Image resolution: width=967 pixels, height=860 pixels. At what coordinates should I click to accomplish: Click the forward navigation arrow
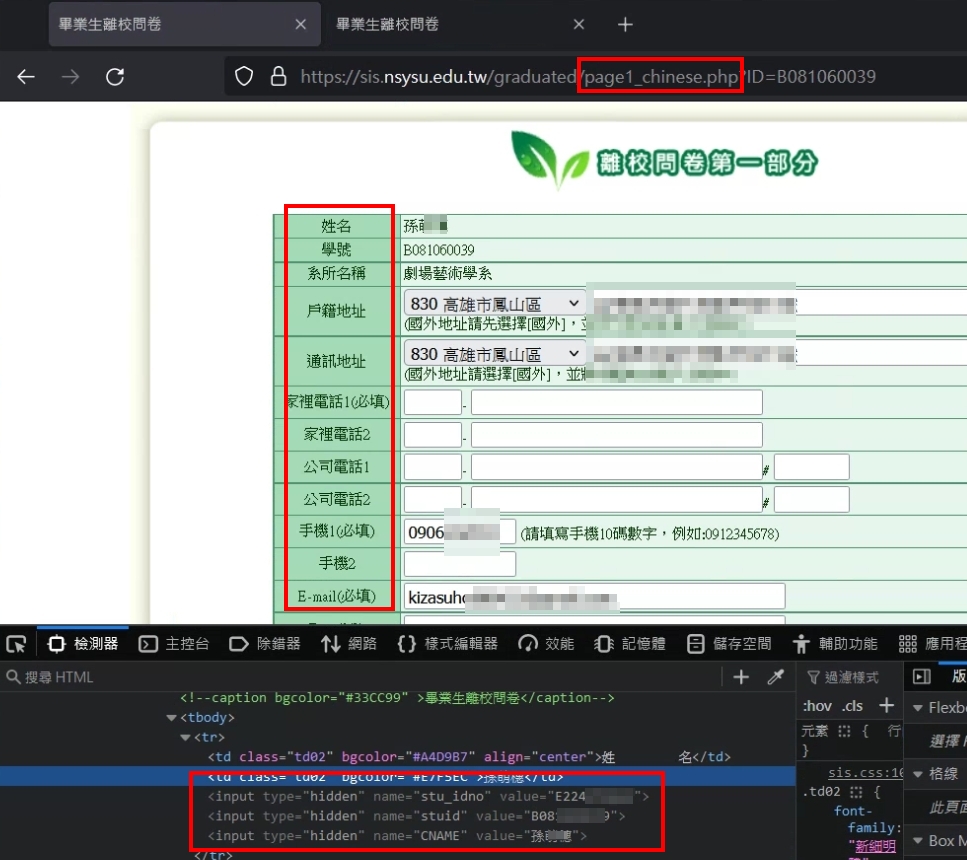pos(70,76)
